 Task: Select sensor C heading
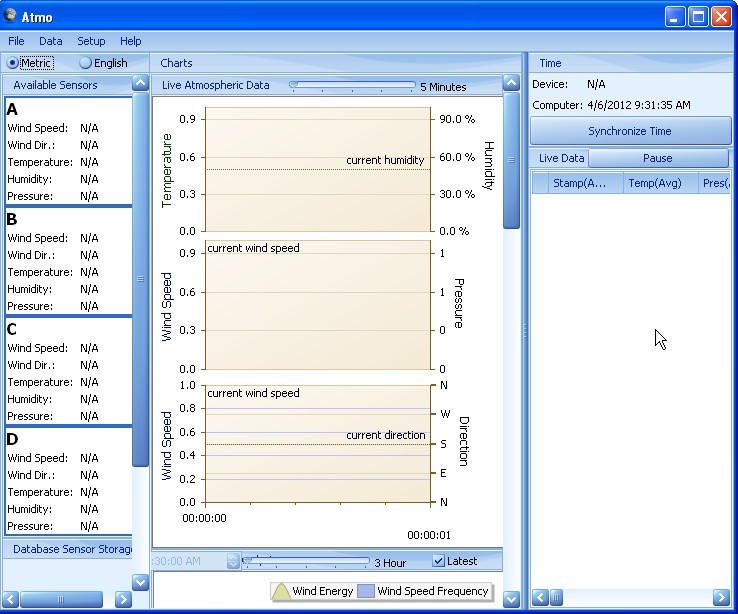click(12, 329)
